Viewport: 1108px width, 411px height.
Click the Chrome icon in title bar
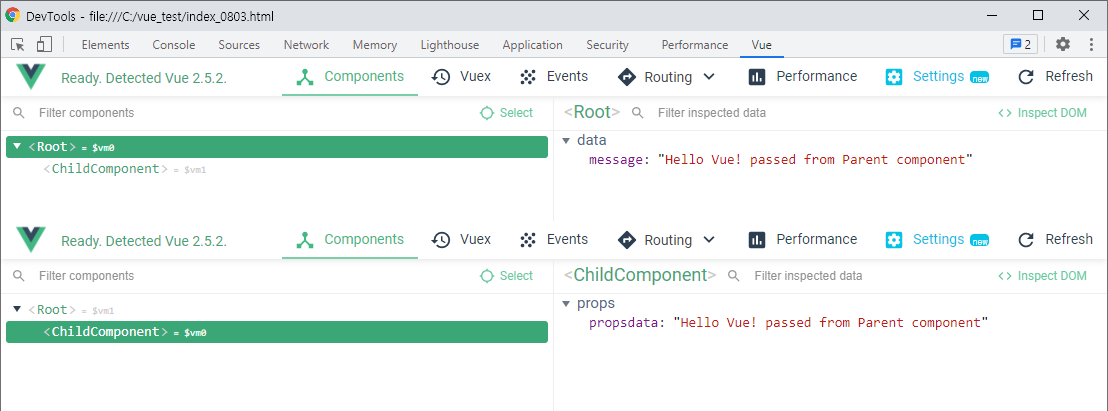pos(13,15)
